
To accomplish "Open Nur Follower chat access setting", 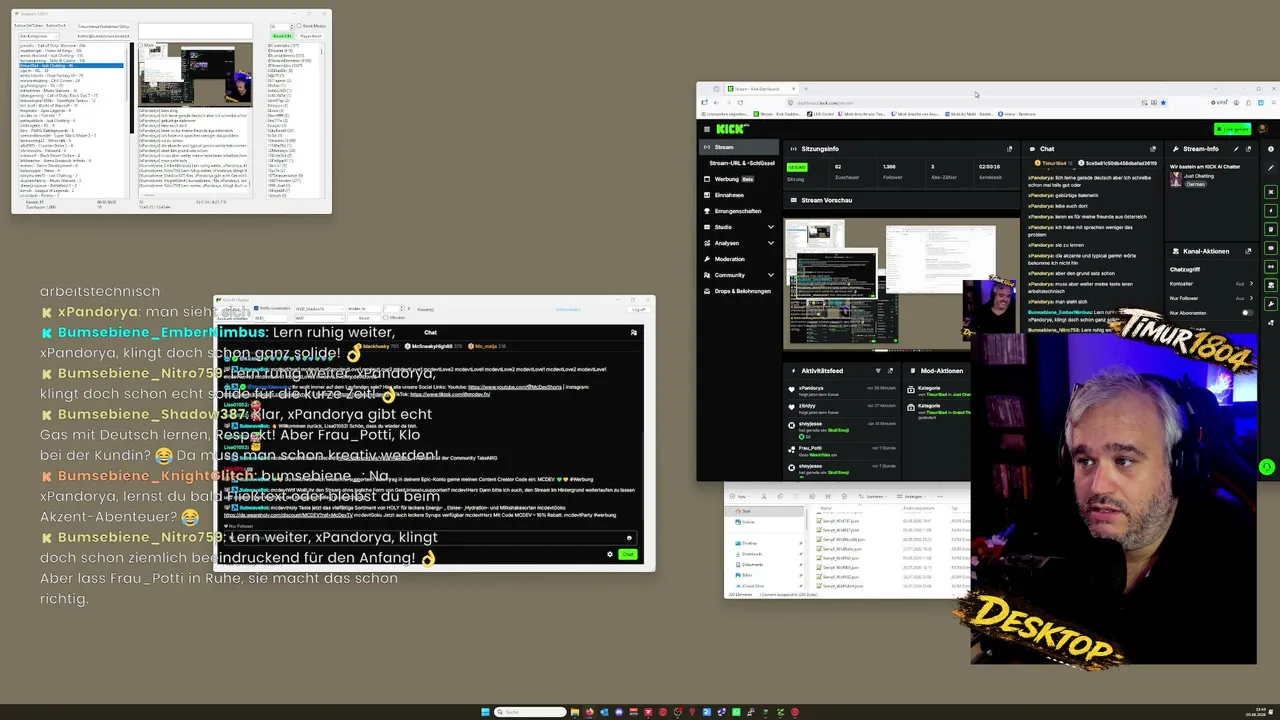I will (x=1212, y=298).
